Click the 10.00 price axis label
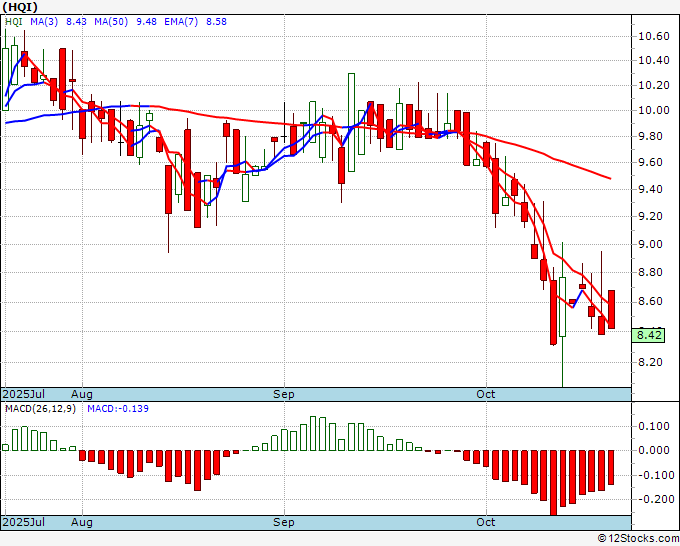The height and width of the screenshot is (546, 680). tap(654, 111)
